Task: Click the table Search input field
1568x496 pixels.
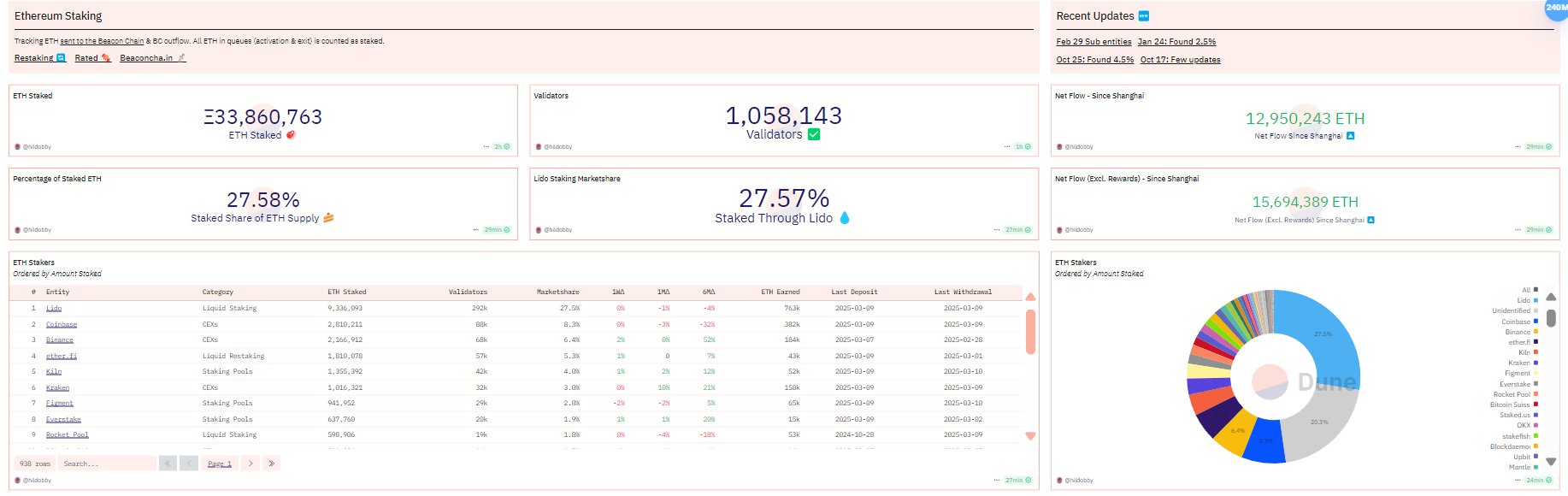Action: pos(107,464)
